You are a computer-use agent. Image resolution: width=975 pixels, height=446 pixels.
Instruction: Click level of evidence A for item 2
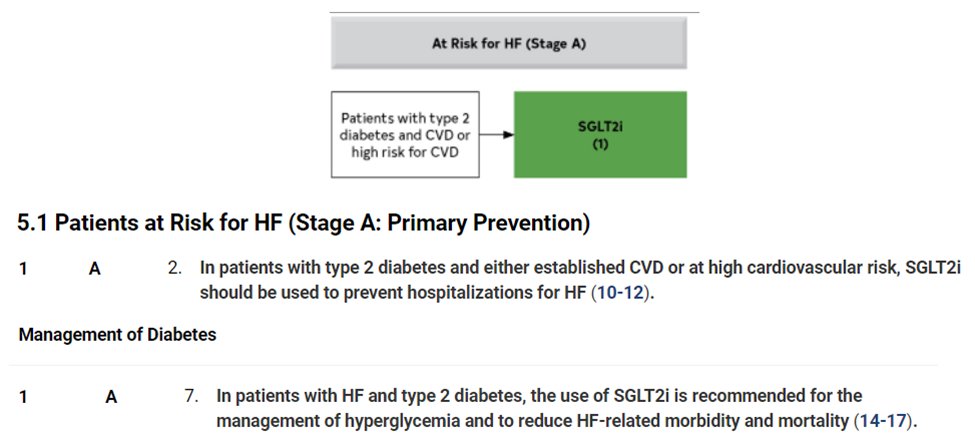95,269
